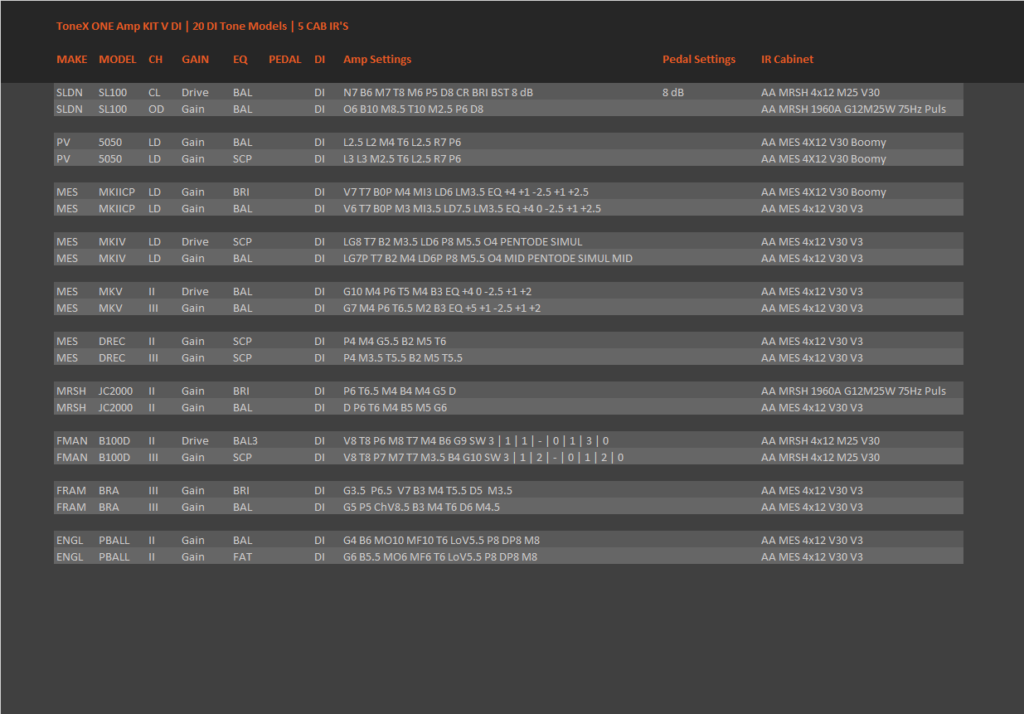This screenshot has height=714, width=1024.
Task: Select 'L2.5 L2 M4 T6 L2.5 R7 P6' cell
Action: coord(402,142)
